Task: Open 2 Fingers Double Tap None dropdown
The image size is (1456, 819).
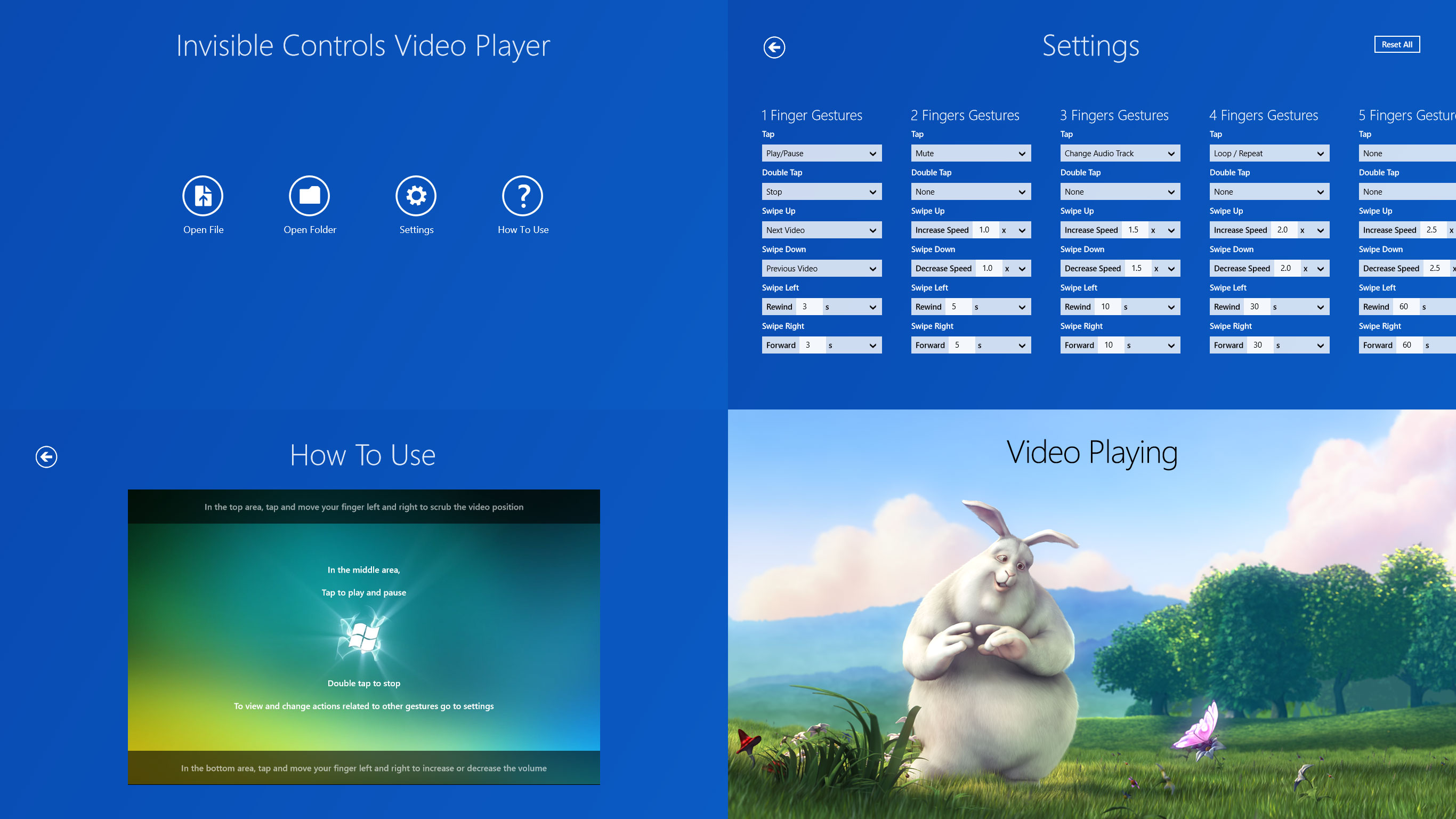Action: click(x=971, y=192)
